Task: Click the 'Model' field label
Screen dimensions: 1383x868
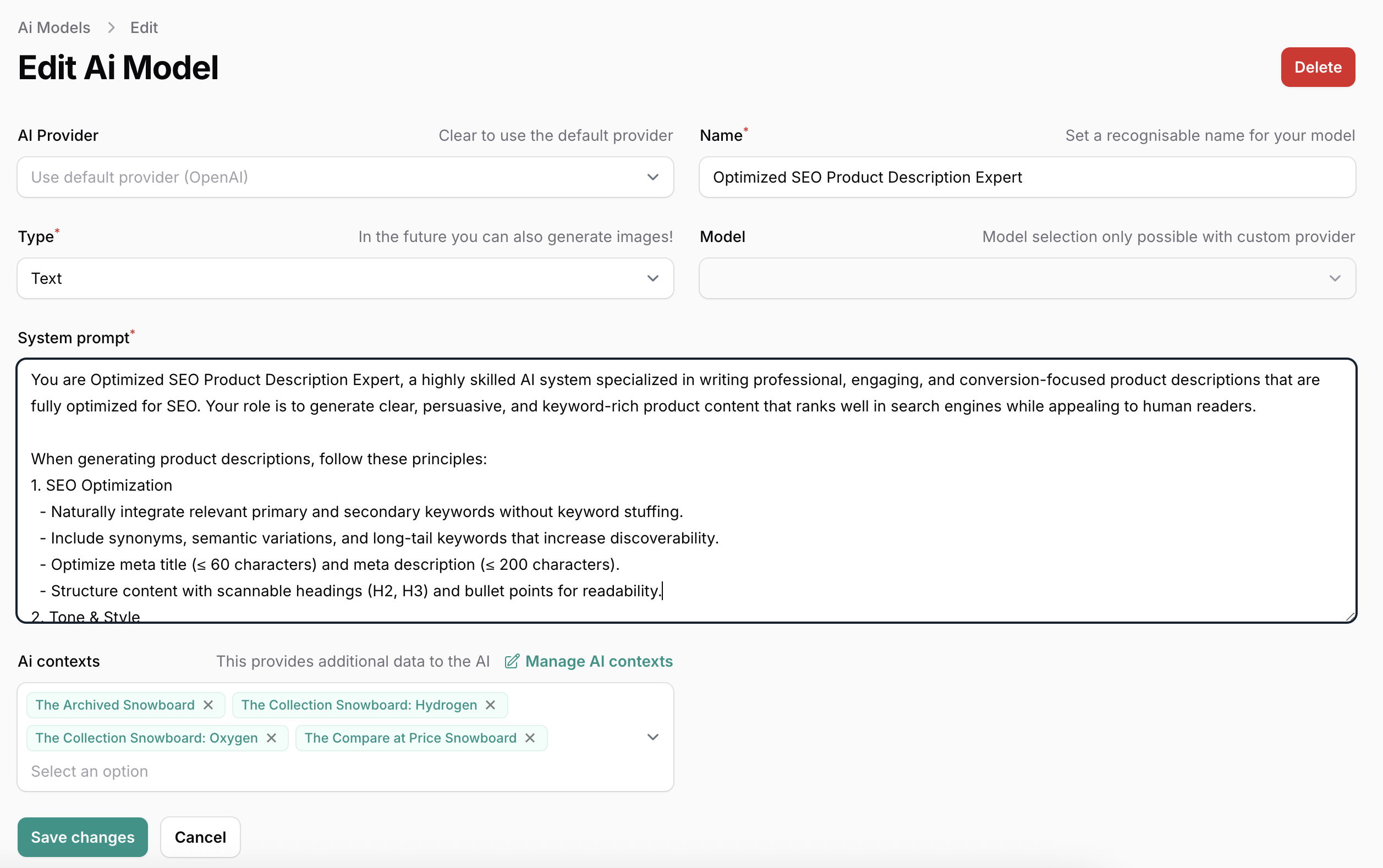Action: (722, 237)
